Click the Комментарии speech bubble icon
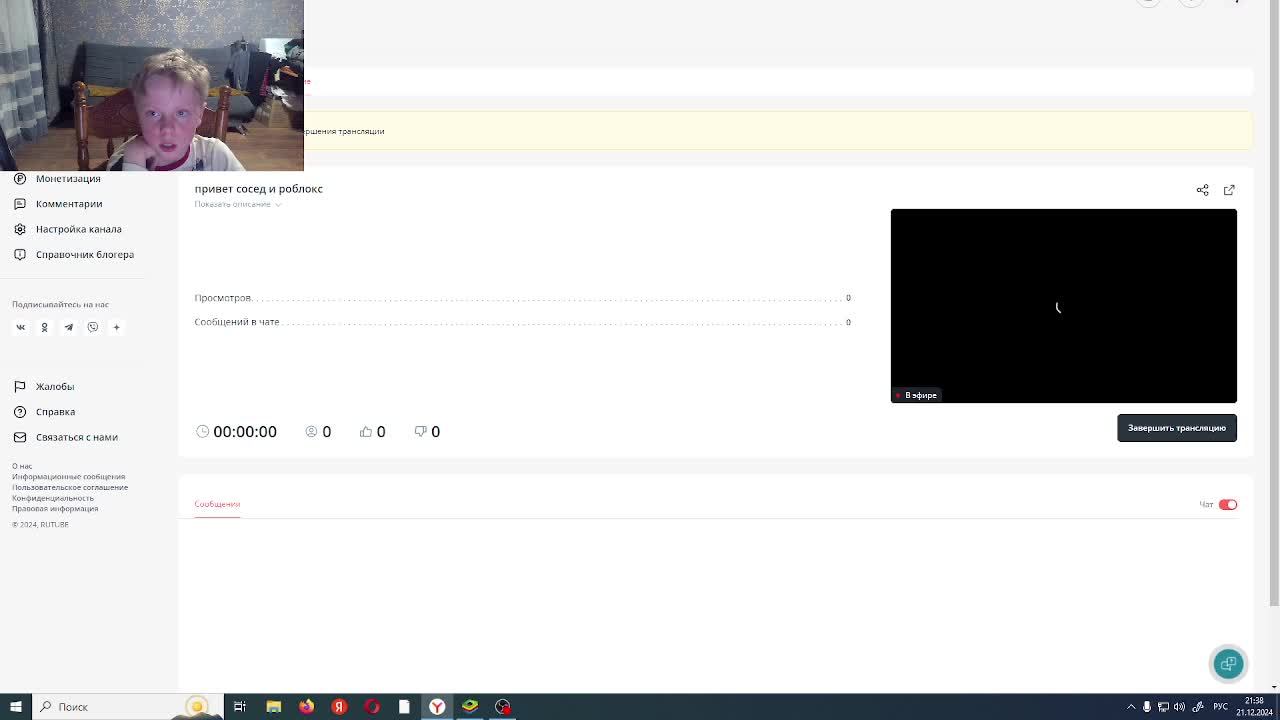1280x720 pixels. coord(20,204)
